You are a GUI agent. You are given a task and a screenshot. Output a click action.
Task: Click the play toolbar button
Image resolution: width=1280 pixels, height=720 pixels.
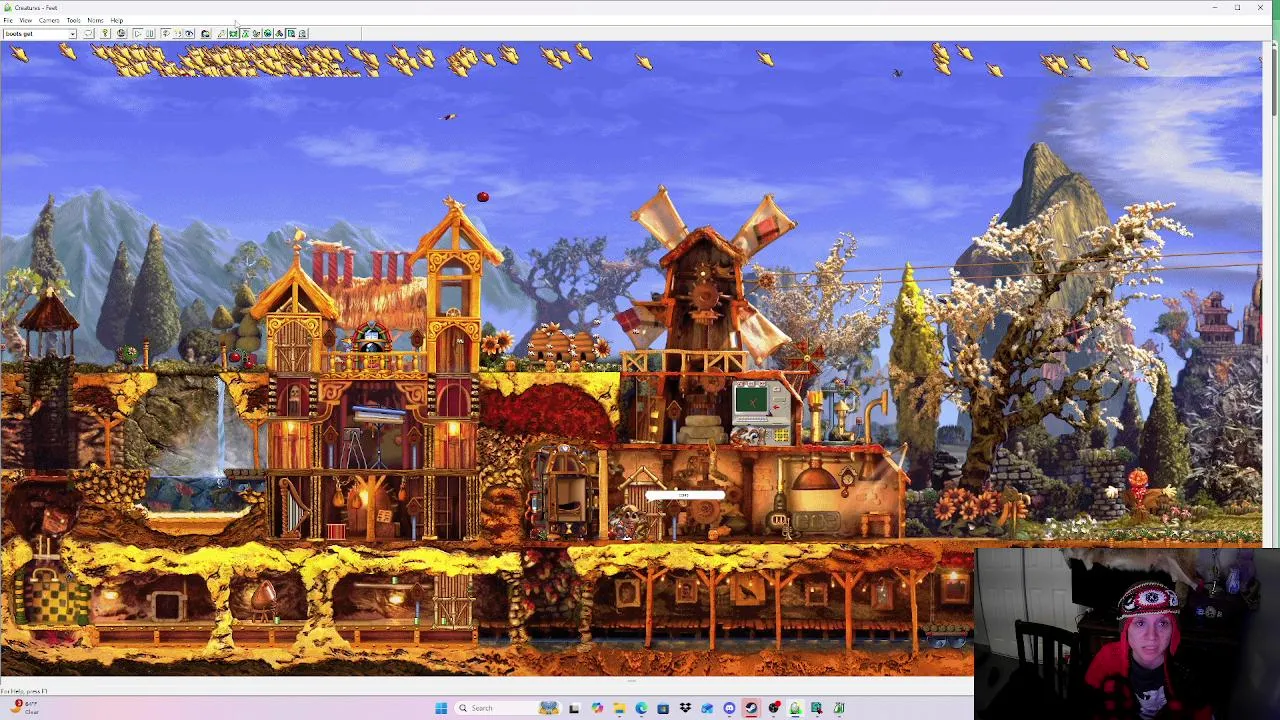(137, 33)
